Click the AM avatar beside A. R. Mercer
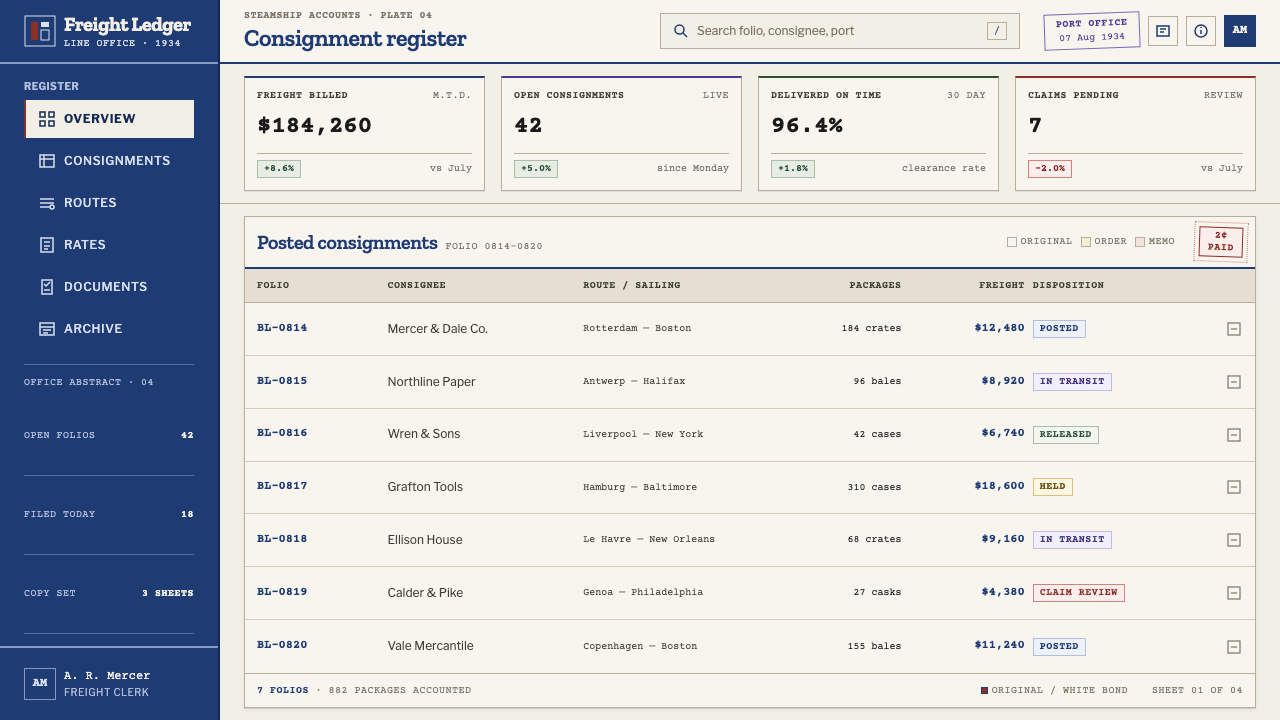The image size is (1280, 720). coord(40,684)
